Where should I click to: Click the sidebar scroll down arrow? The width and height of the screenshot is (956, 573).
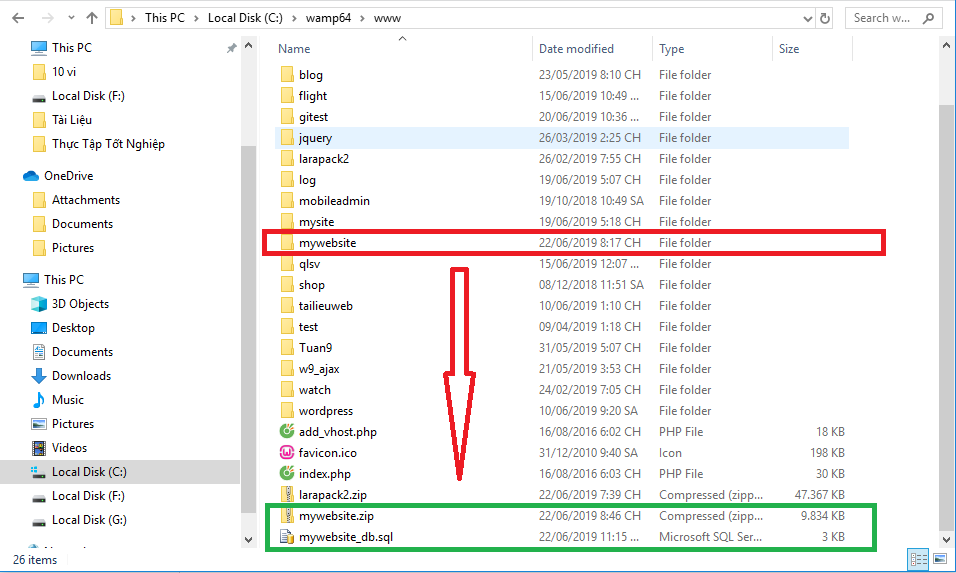click(248, 539)
